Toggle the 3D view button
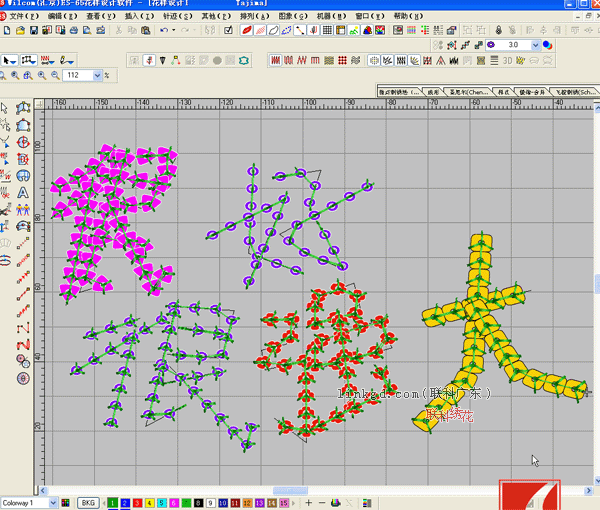600x510 pixels. [x=508, y=61]
